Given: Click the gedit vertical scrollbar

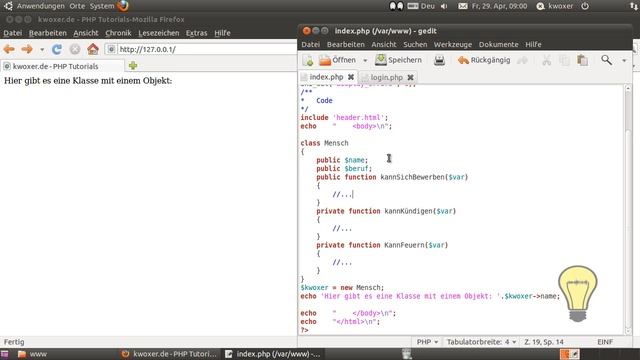Looking at the screenshot, I should tap(628, 209).
